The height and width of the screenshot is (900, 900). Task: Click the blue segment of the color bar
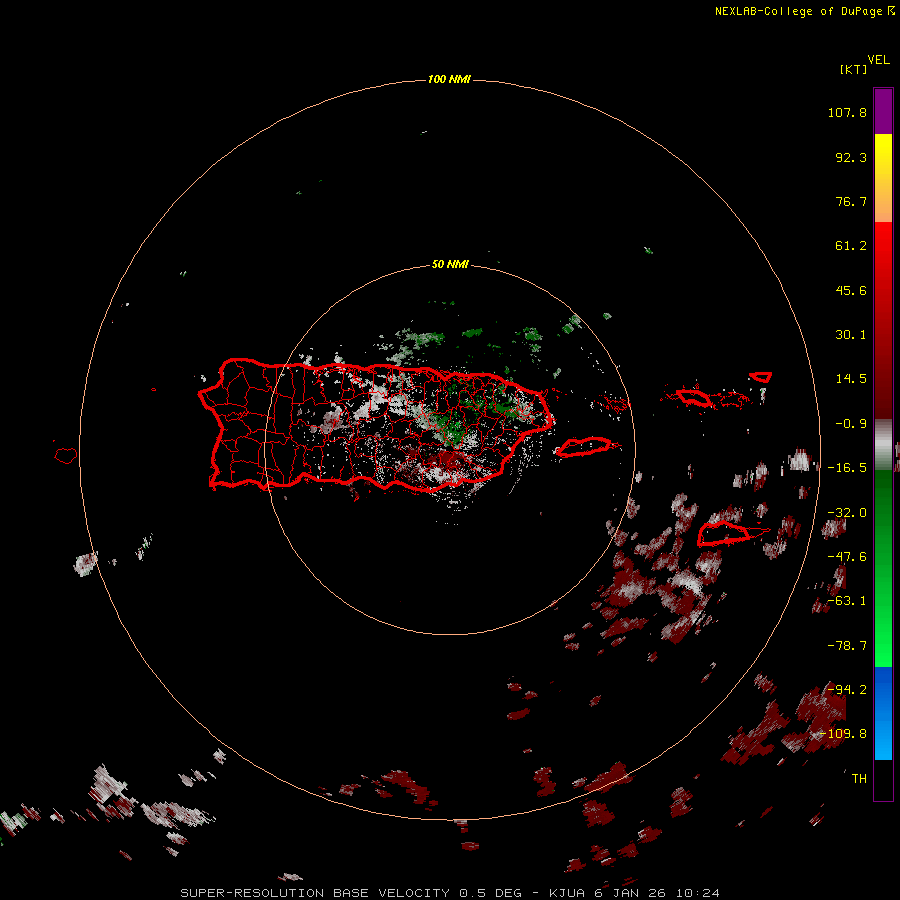coord(883,713)
